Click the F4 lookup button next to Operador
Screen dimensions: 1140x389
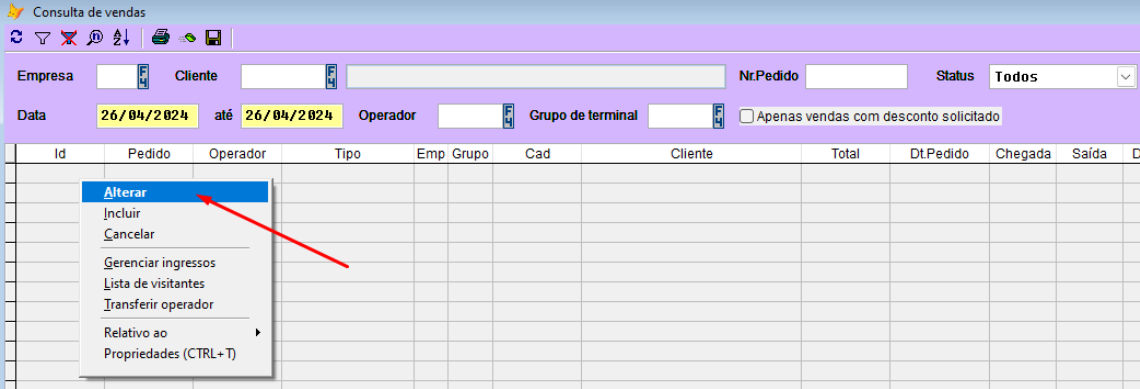[509, 116]
